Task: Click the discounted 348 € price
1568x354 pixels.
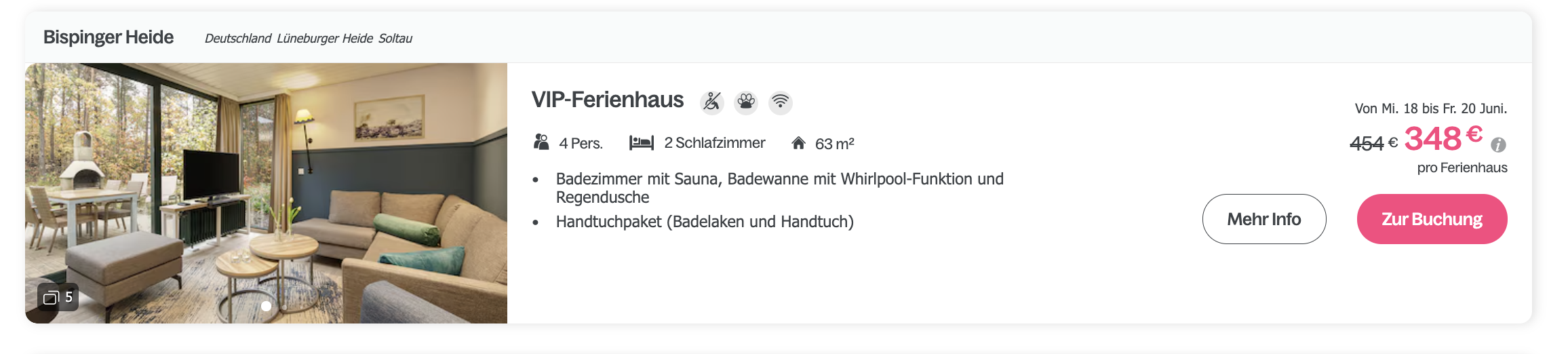Action: pos(1443,138)
